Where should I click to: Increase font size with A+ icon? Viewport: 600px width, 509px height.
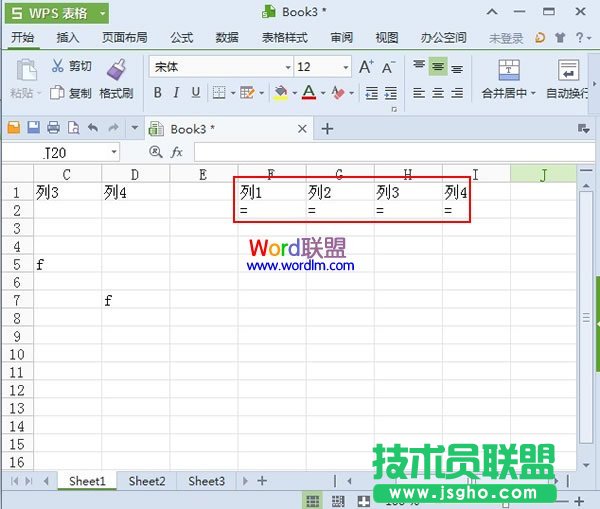(x=366, y=67)
